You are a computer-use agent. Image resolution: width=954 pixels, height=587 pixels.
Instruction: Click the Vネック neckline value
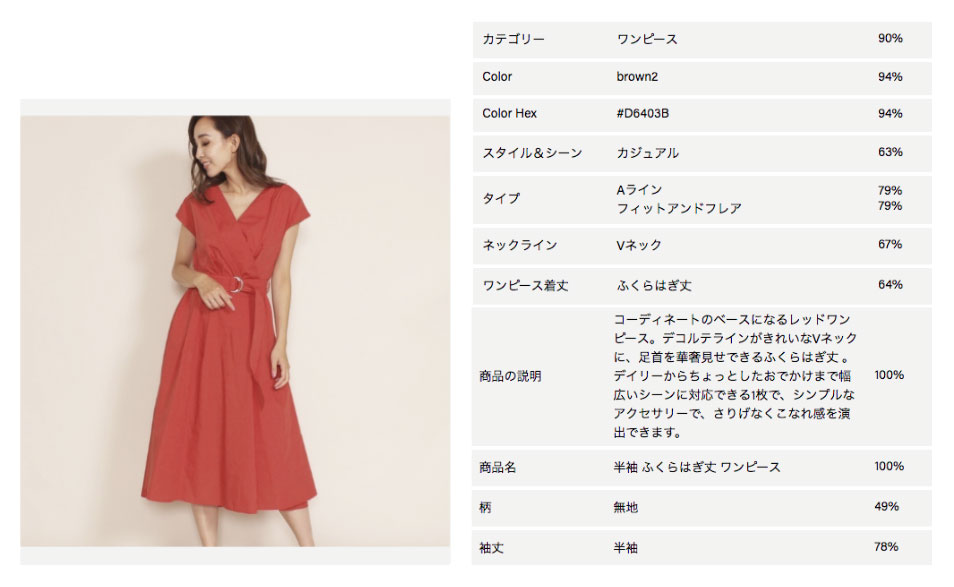(x=639, y=245)
